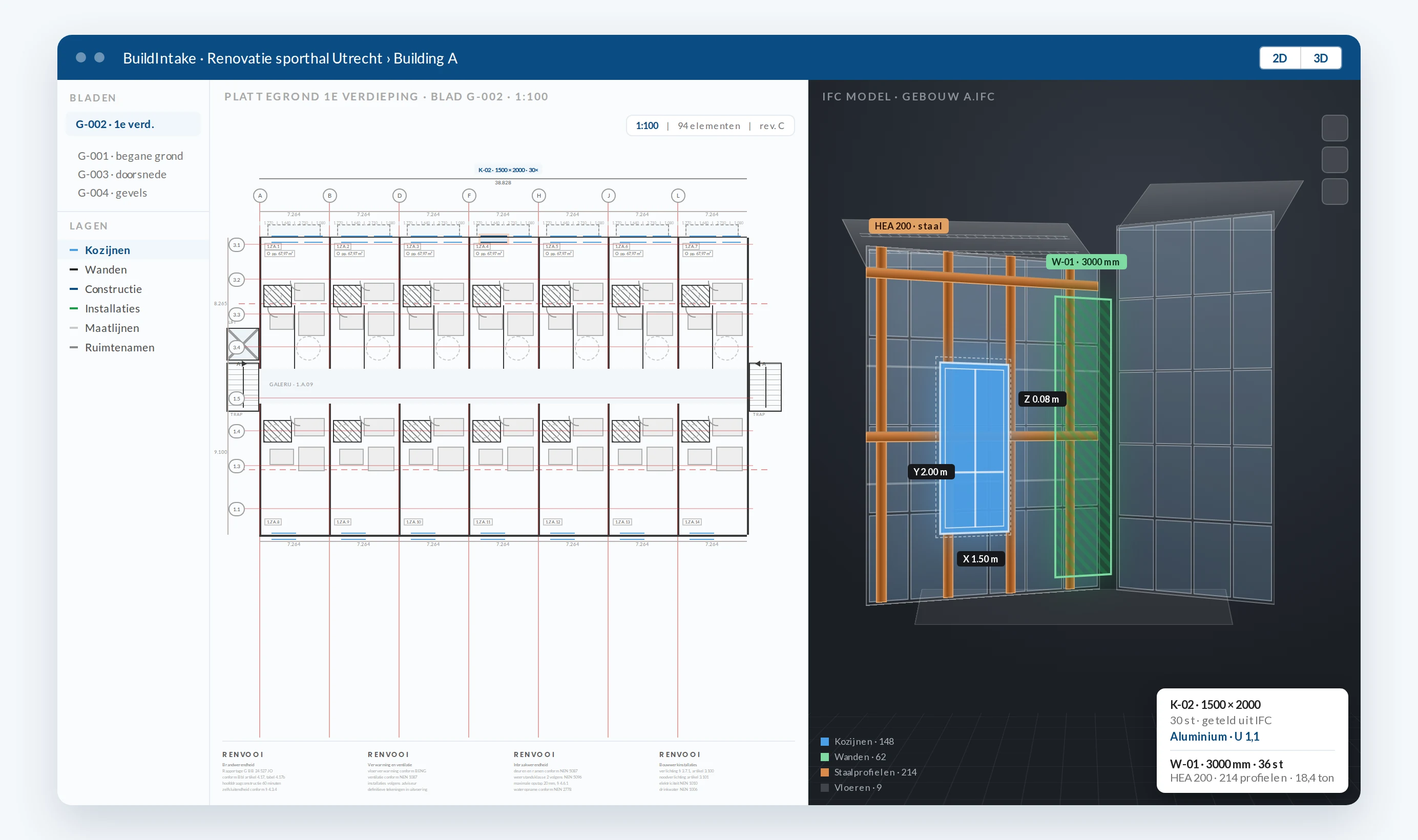
Task: Click room tag 1.ZA.8
Action: [x=274, y=522]
